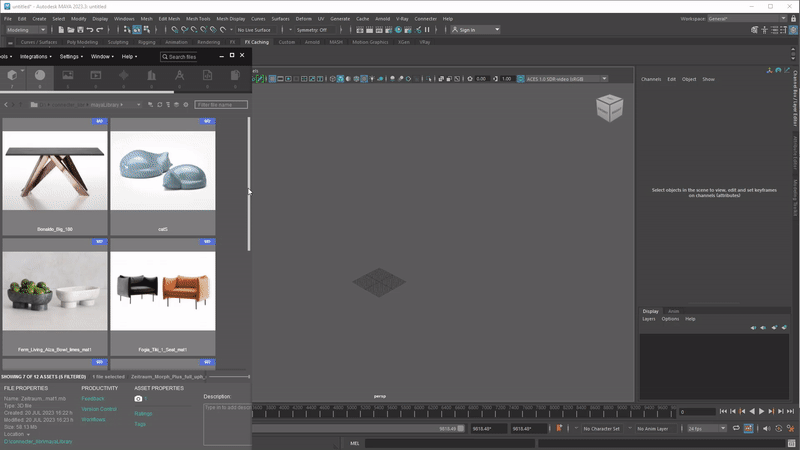Open the Ratings link

143,414
